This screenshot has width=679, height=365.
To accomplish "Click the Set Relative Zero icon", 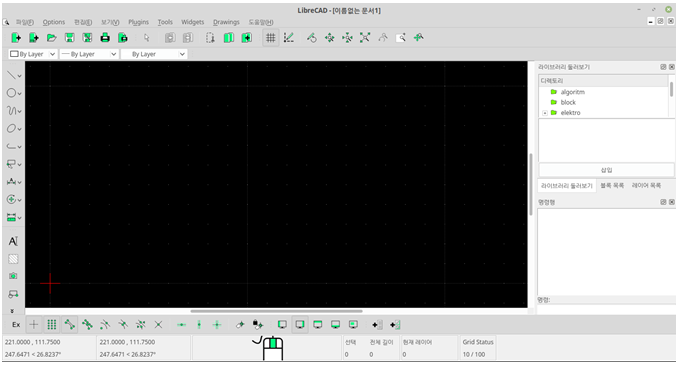I will tap(239, 324).
